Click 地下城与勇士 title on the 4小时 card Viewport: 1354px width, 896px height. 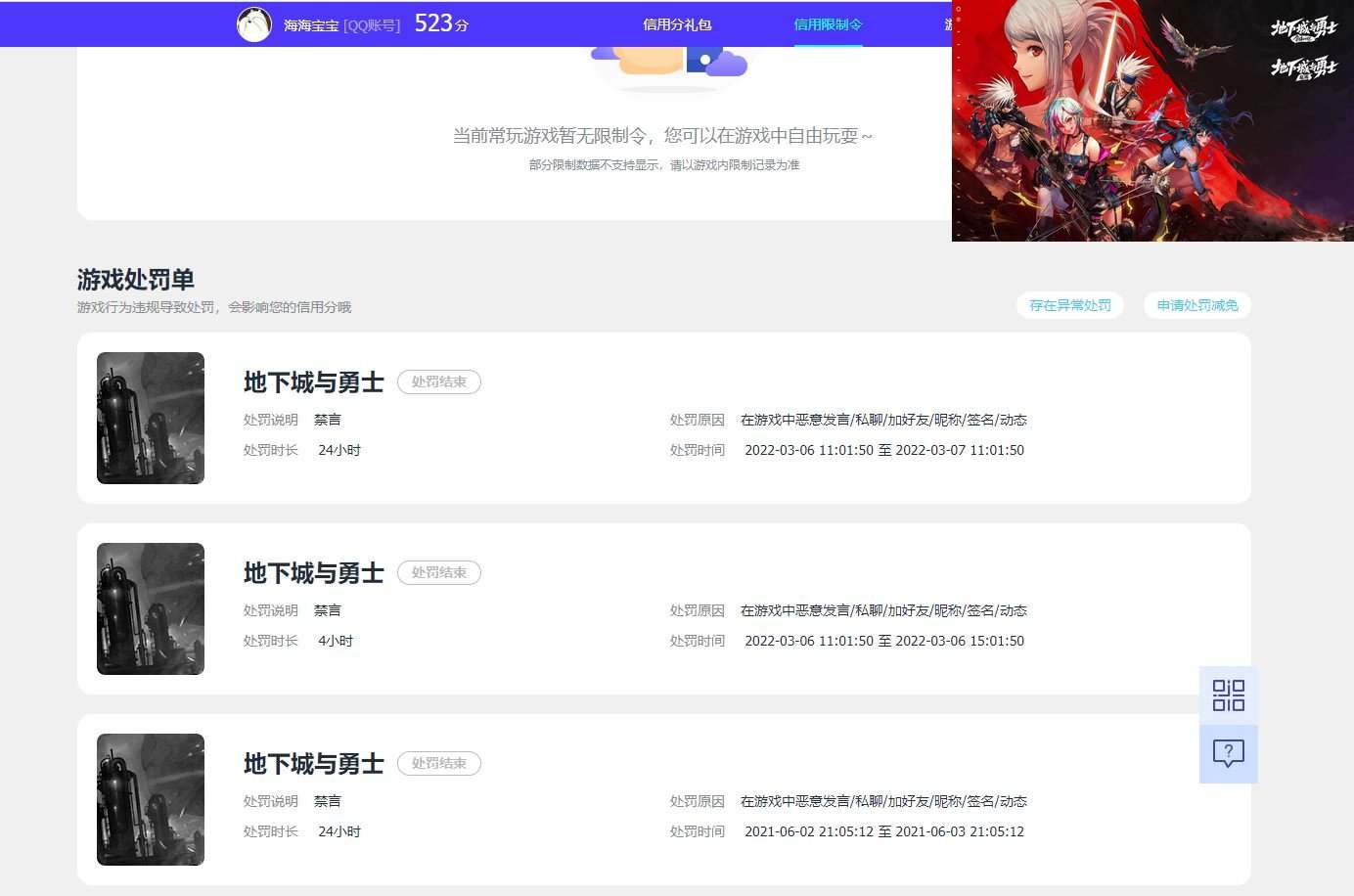[x=314, y=572]
